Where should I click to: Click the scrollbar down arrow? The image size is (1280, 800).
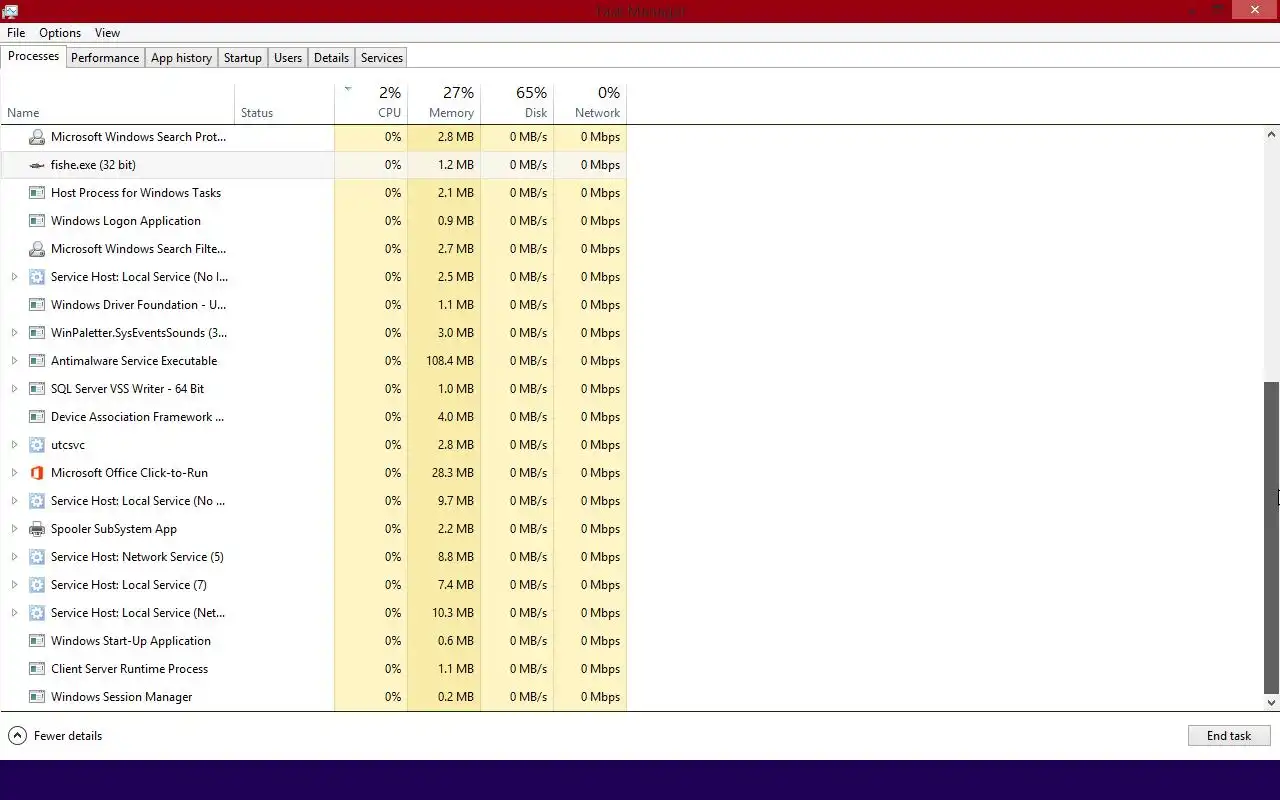[1272, 703]
